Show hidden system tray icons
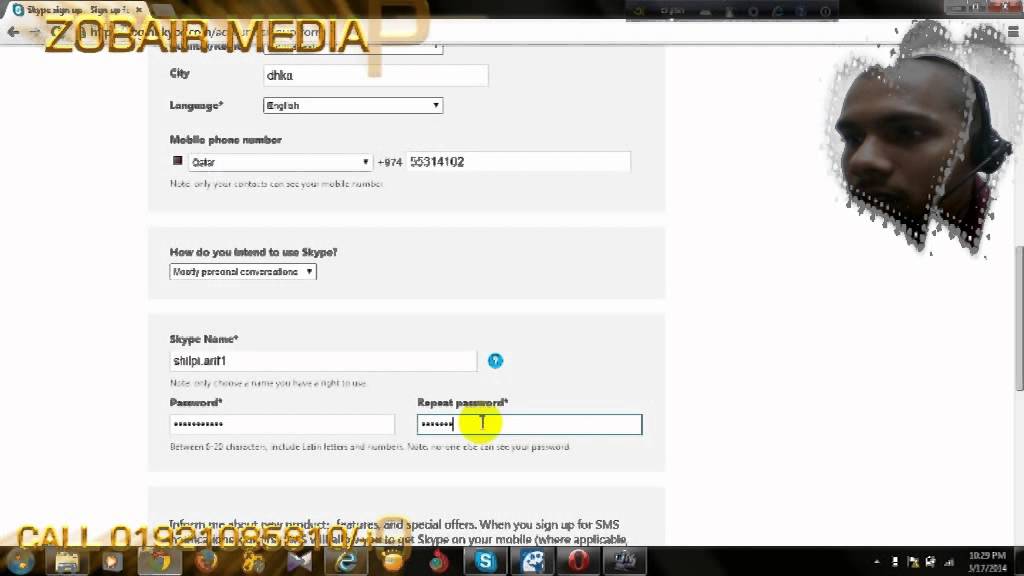 pyautogui.click(x=876, y=562)
